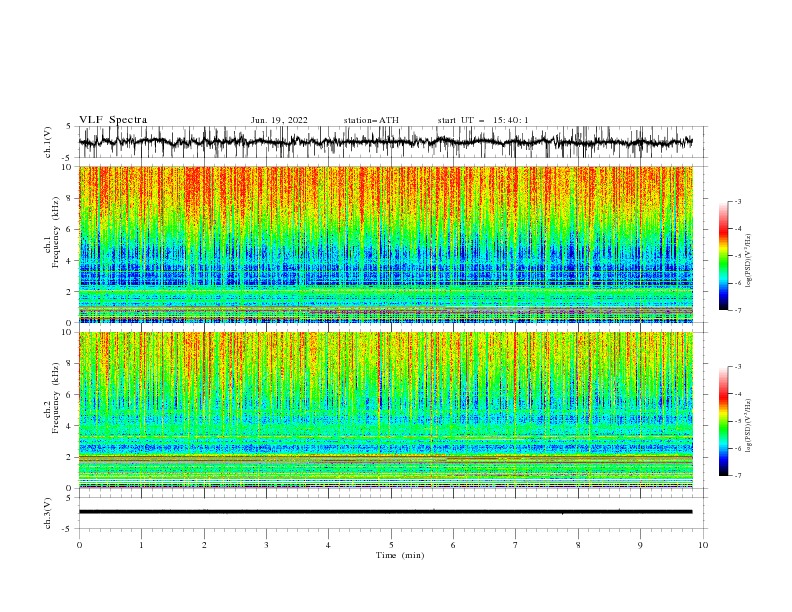Click tick '10' on the Time axis
Screen dimensions: 792x612
tap(703, 545)
